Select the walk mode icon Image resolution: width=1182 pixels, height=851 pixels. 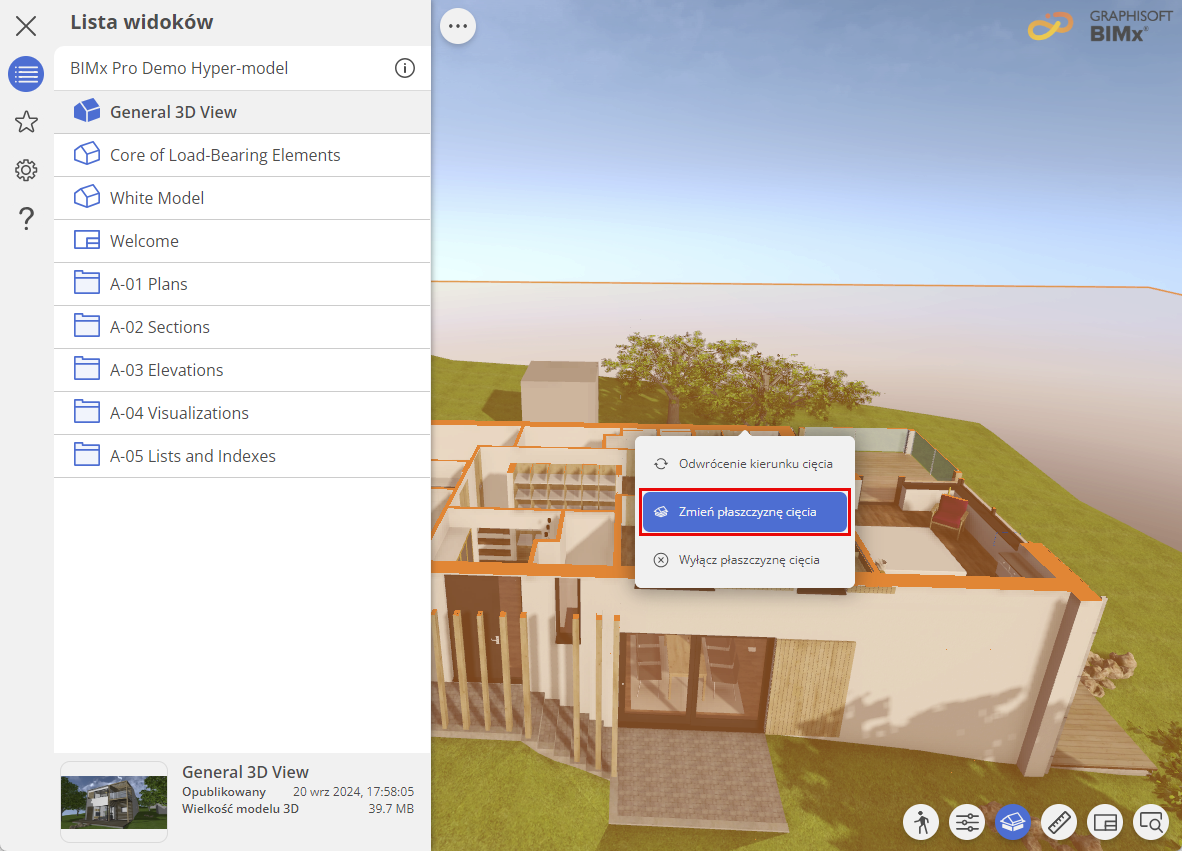[921, 822]
